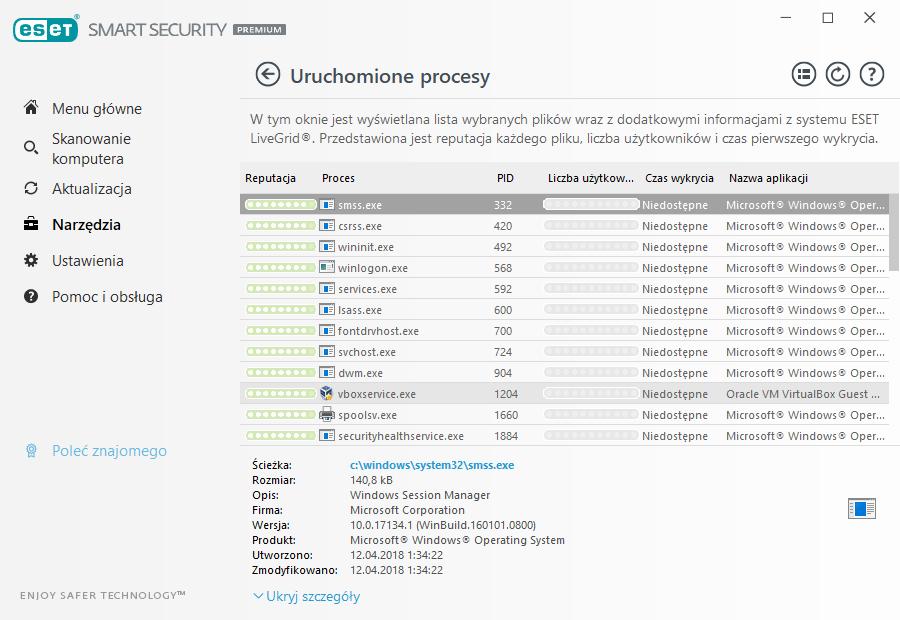This screenshot has width=900, height=620.
Task: Sort by the Reputacja column header
Action: tap(270, 178)
